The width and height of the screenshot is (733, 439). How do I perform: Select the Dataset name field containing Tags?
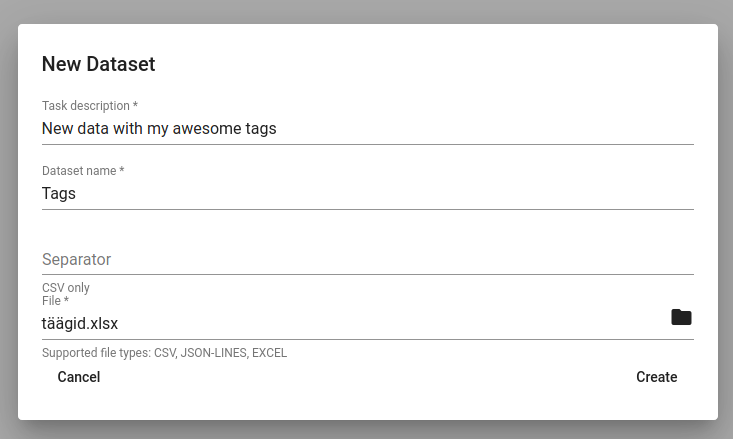click(x=367, y=194)
